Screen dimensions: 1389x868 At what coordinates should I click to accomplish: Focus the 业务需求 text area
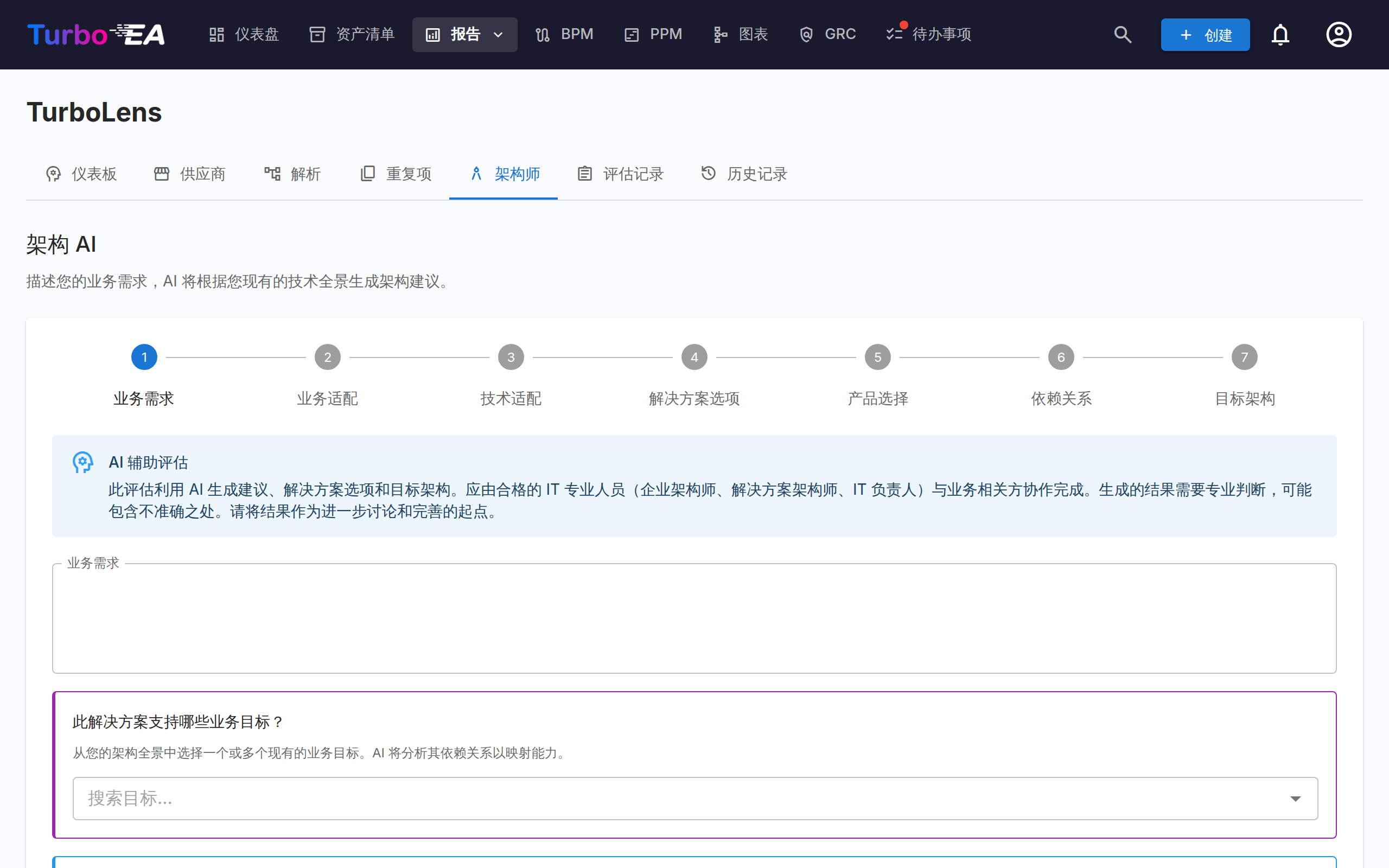point(694,618)
